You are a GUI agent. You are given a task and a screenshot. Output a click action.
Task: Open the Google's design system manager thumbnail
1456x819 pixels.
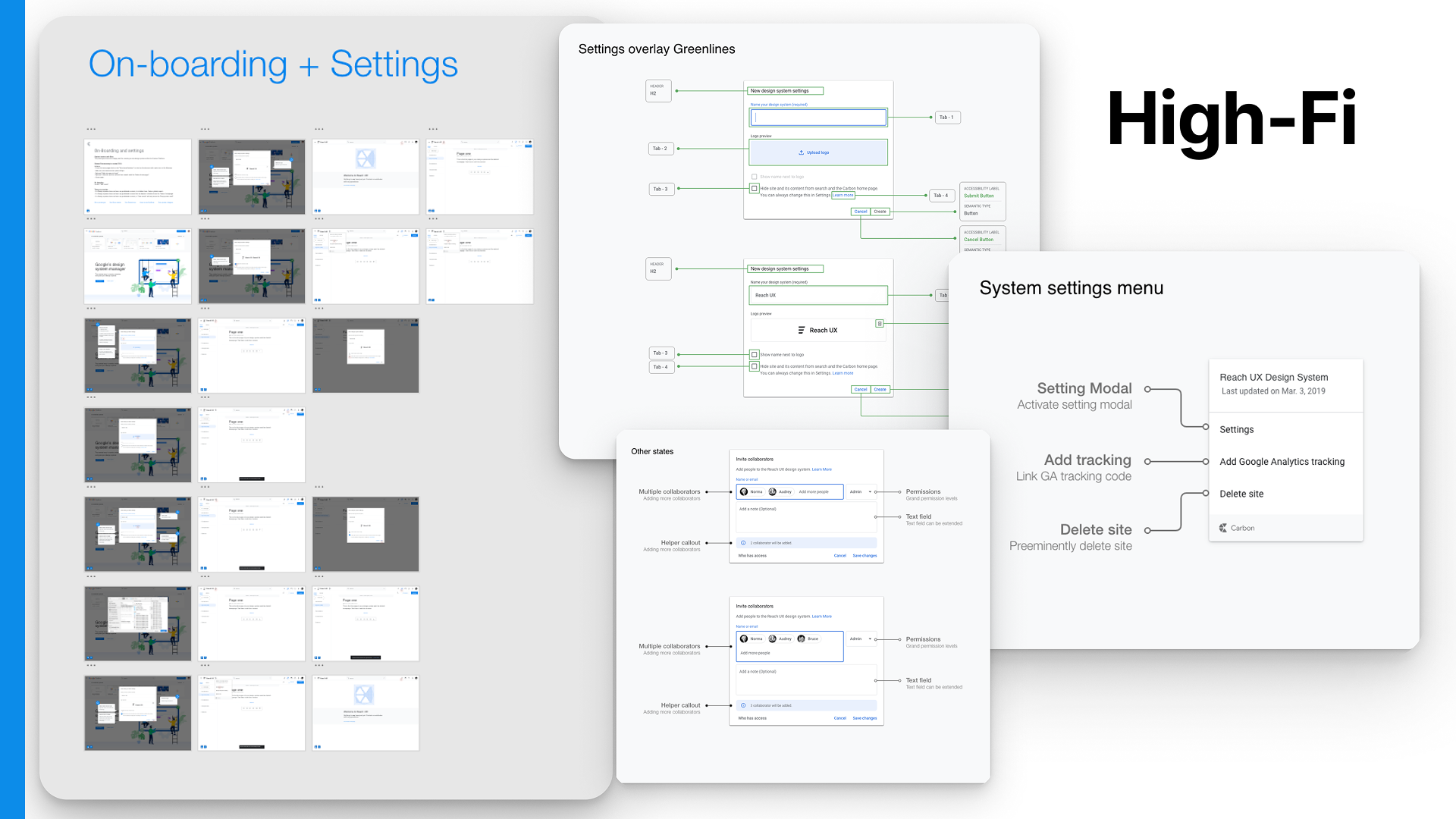(137, 267)
